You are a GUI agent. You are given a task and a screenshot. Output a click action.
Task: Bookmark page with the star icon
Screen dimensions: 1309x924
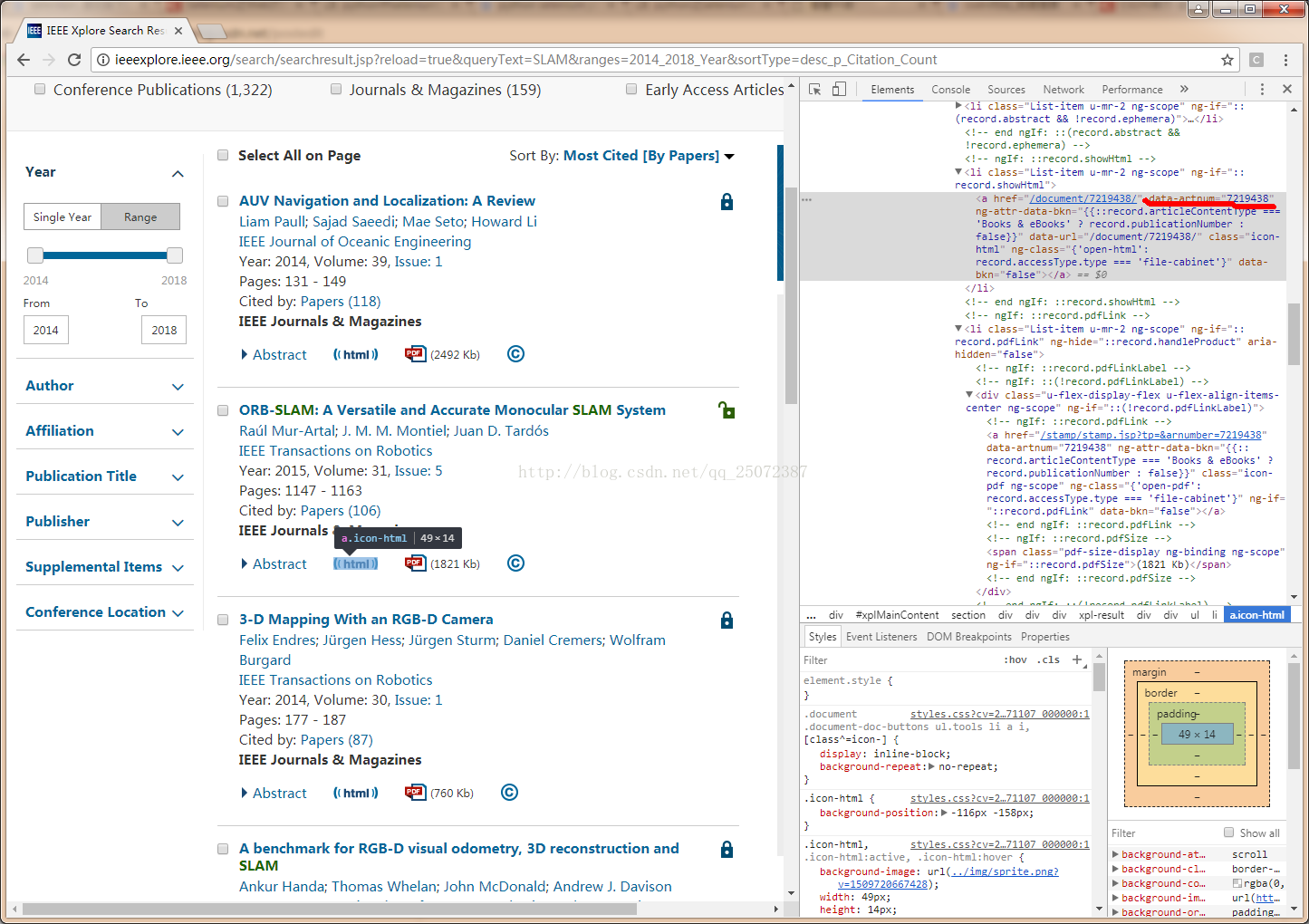click(x=1227, y=60)
